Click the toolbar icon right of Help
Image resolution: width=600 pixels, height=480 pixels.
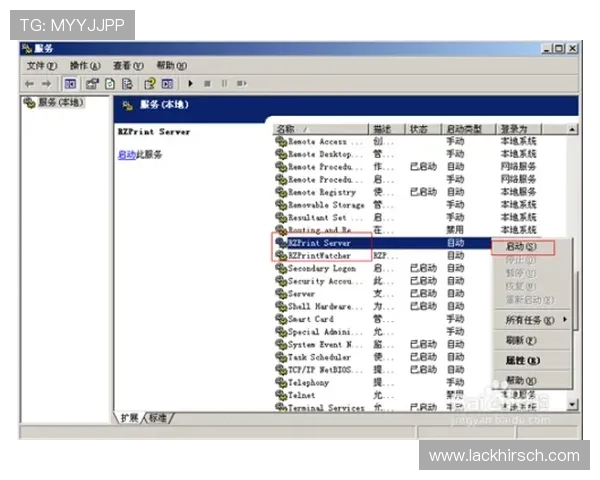click(x=167, y=83)
